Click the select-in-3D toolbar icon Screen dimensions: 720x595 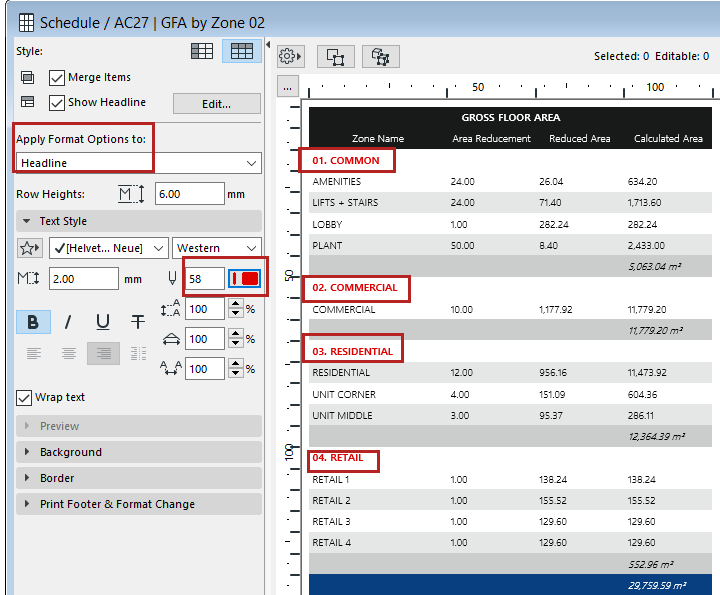[x=381, y=57]
